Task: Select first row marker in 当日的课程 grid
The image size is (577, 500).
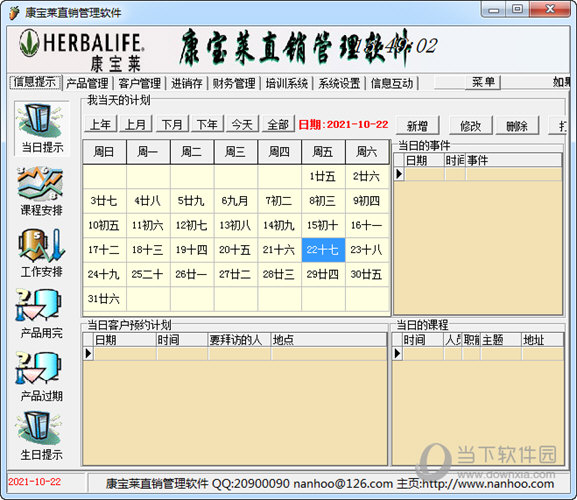Action: 397,354
